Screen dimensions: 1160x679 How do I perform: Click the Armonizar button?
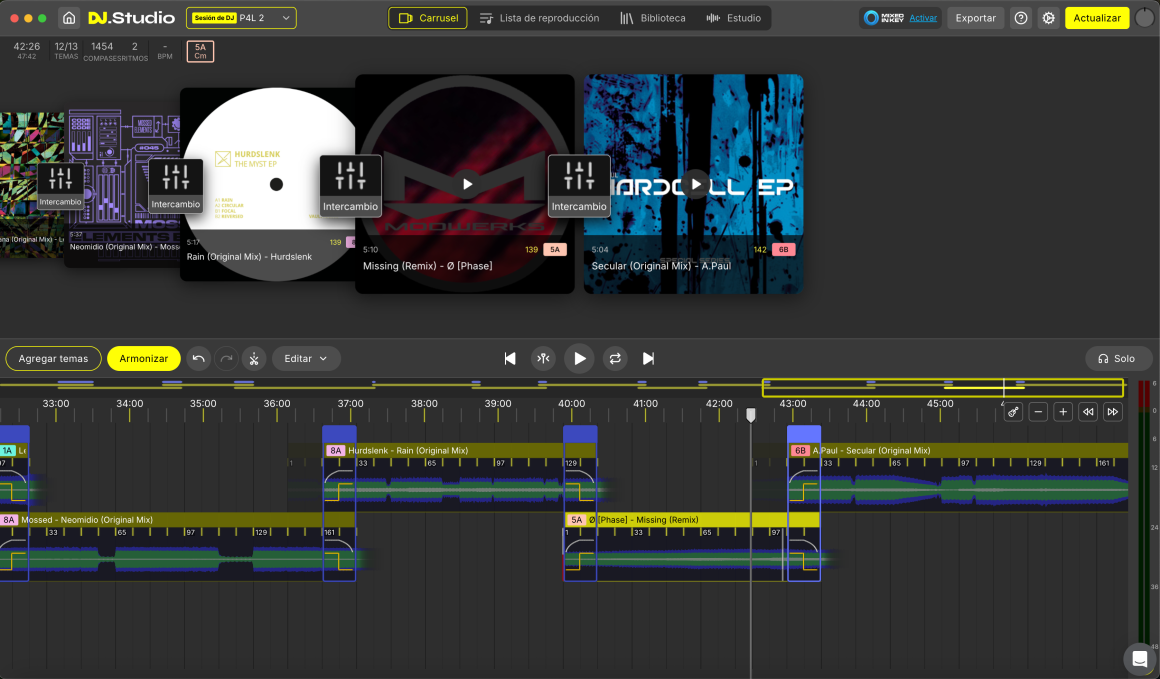(x=144, y=359)
